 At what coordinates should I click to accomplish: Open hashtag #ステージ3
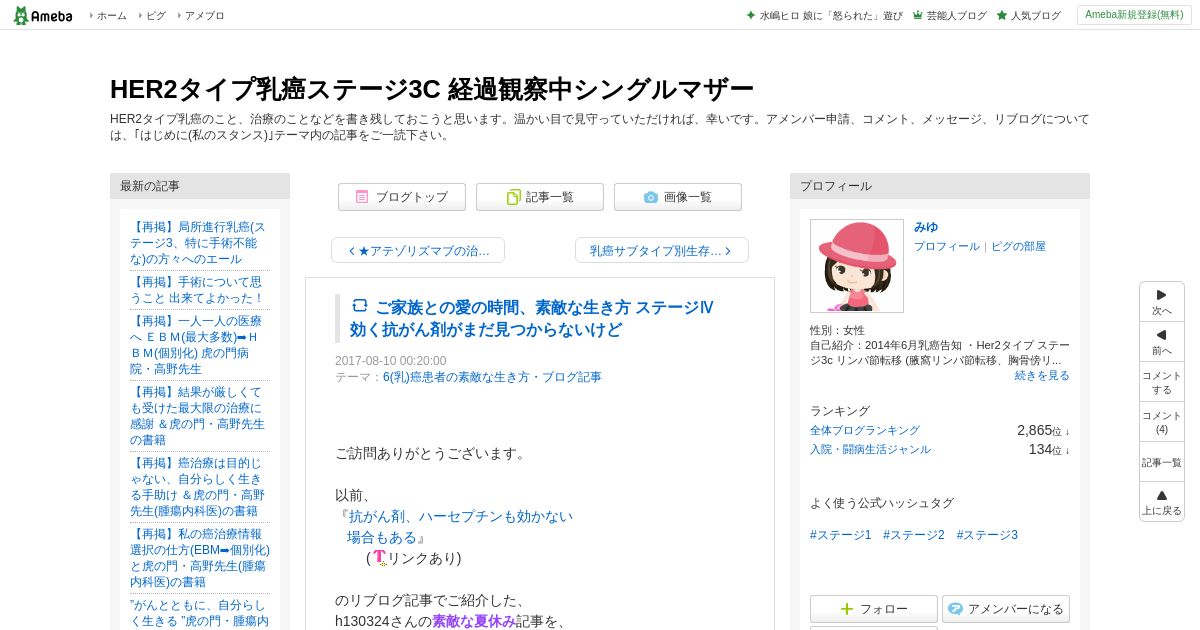click(x=987, y=535)
